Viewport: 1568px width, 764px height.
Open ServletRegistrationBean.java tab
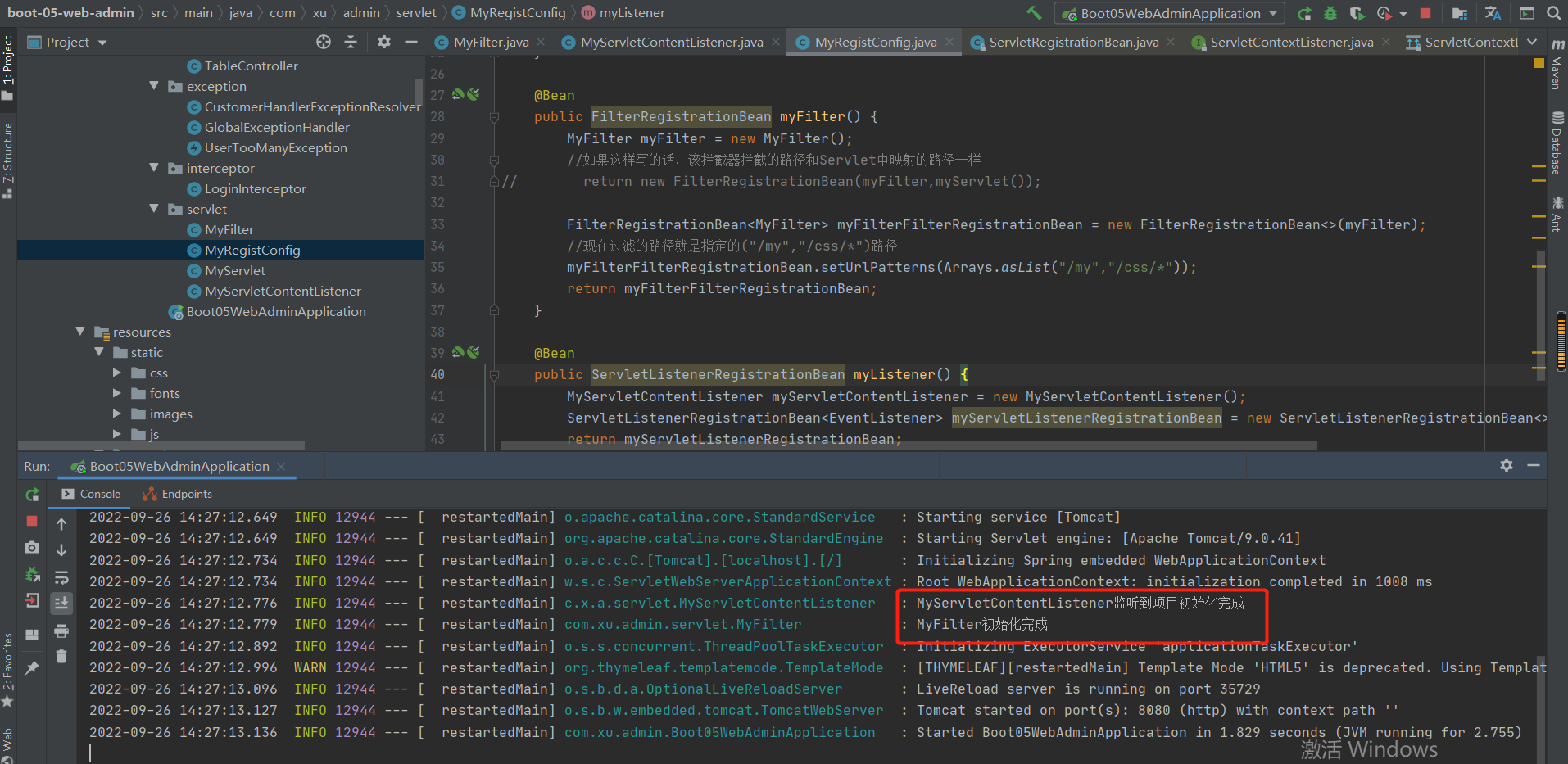[x=1073, y=42]
